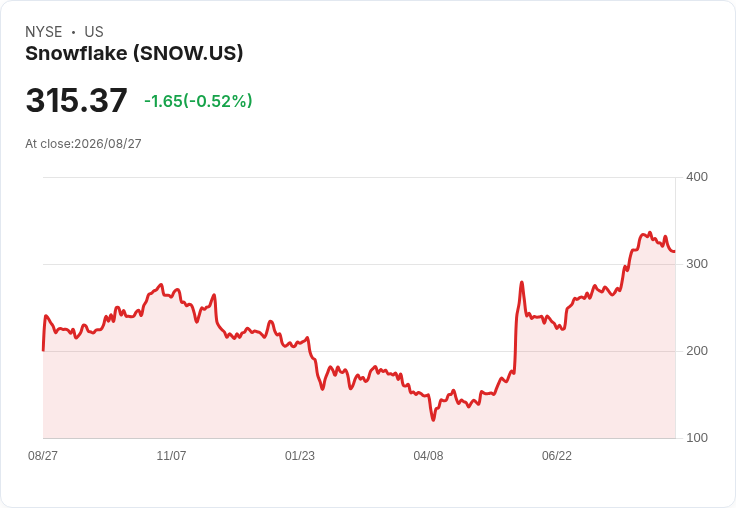The image size is (736, 508).
Task: Click the 315.37 current price value
Action: [77, 100]
